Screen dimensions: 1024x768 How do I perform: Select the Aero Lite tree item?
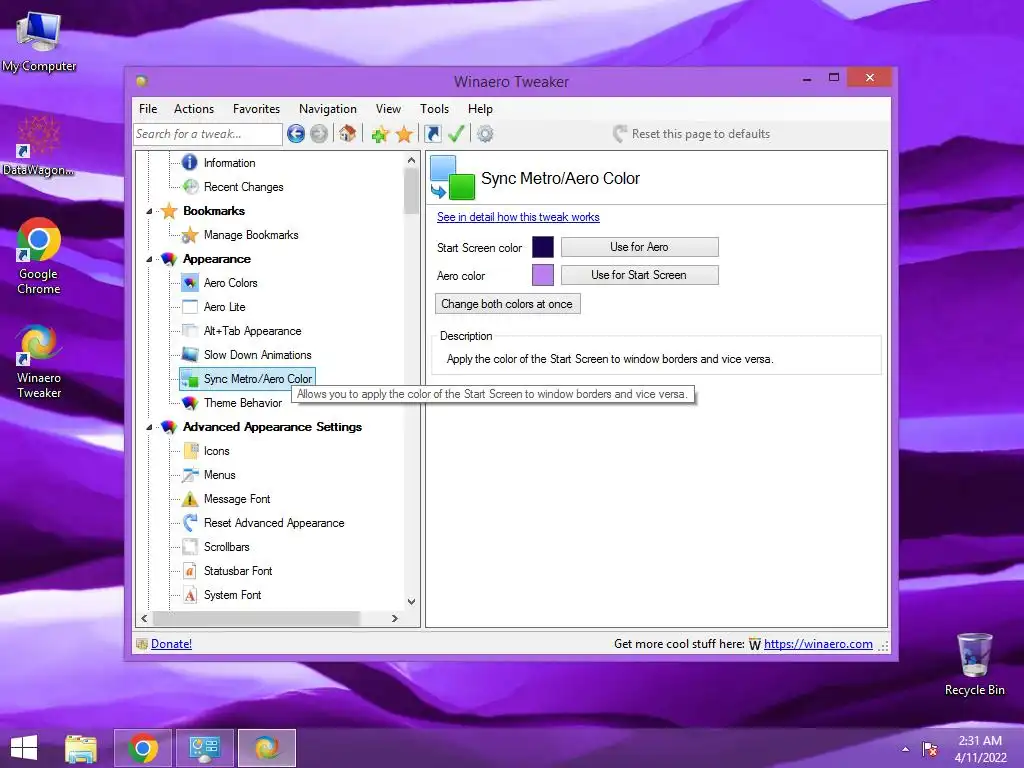point(225,307)
